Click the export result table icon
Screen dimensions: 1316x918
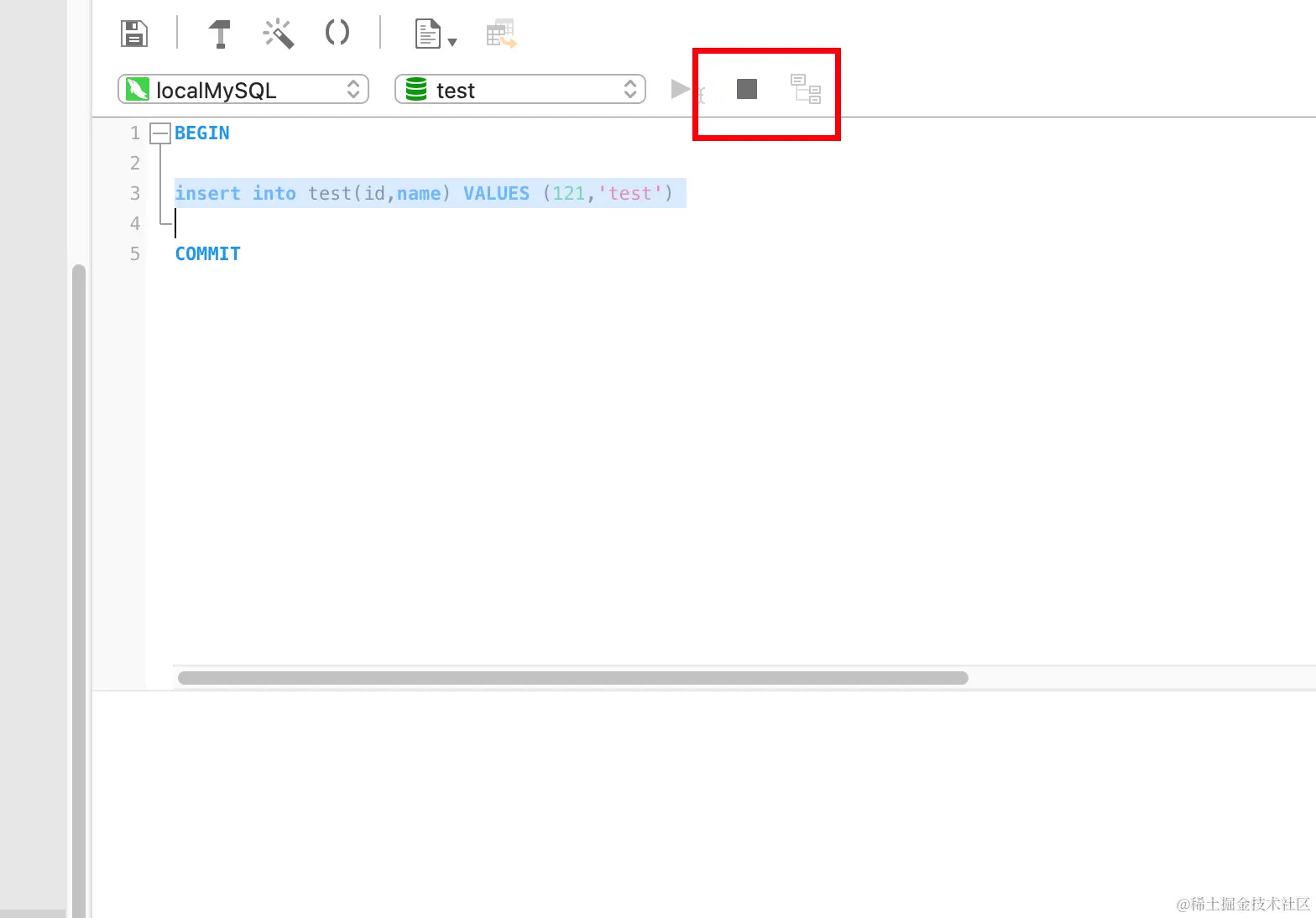[501, 34]
